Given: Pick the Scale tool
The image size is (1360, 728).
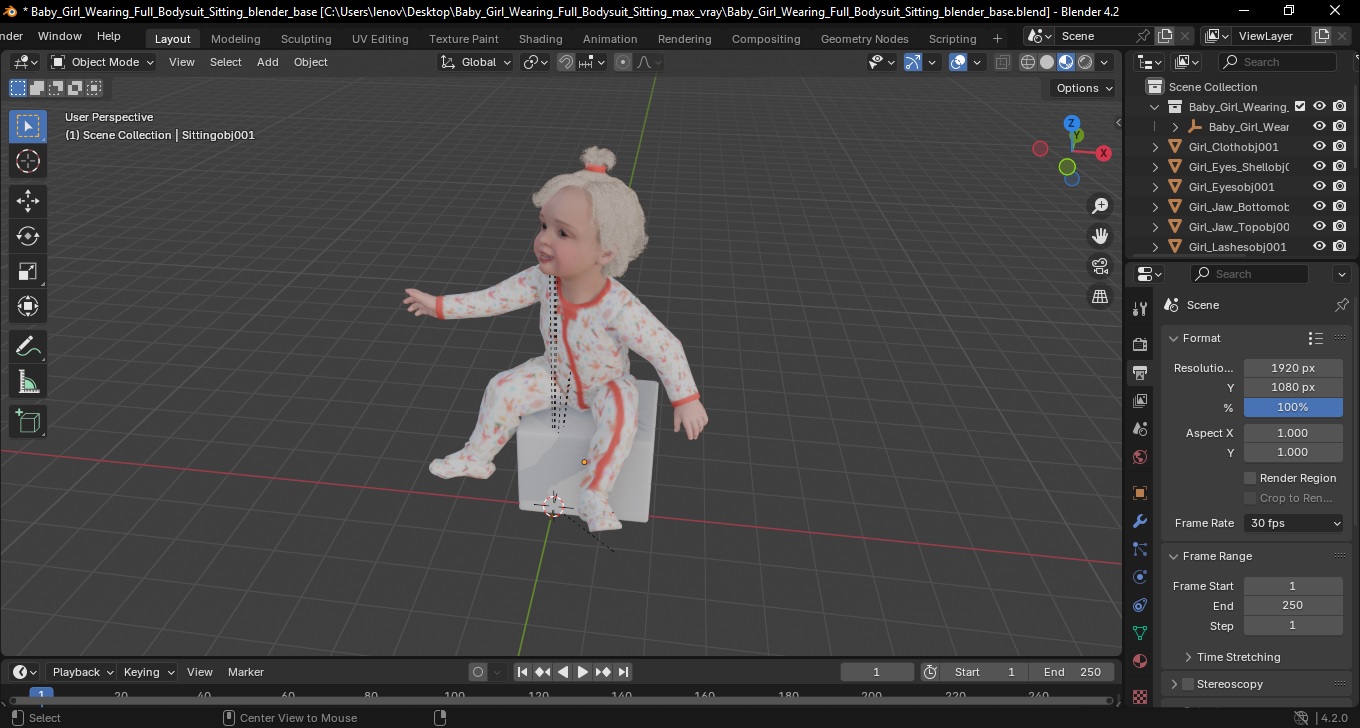Looking at the screenshot, I should click(28, 271).
